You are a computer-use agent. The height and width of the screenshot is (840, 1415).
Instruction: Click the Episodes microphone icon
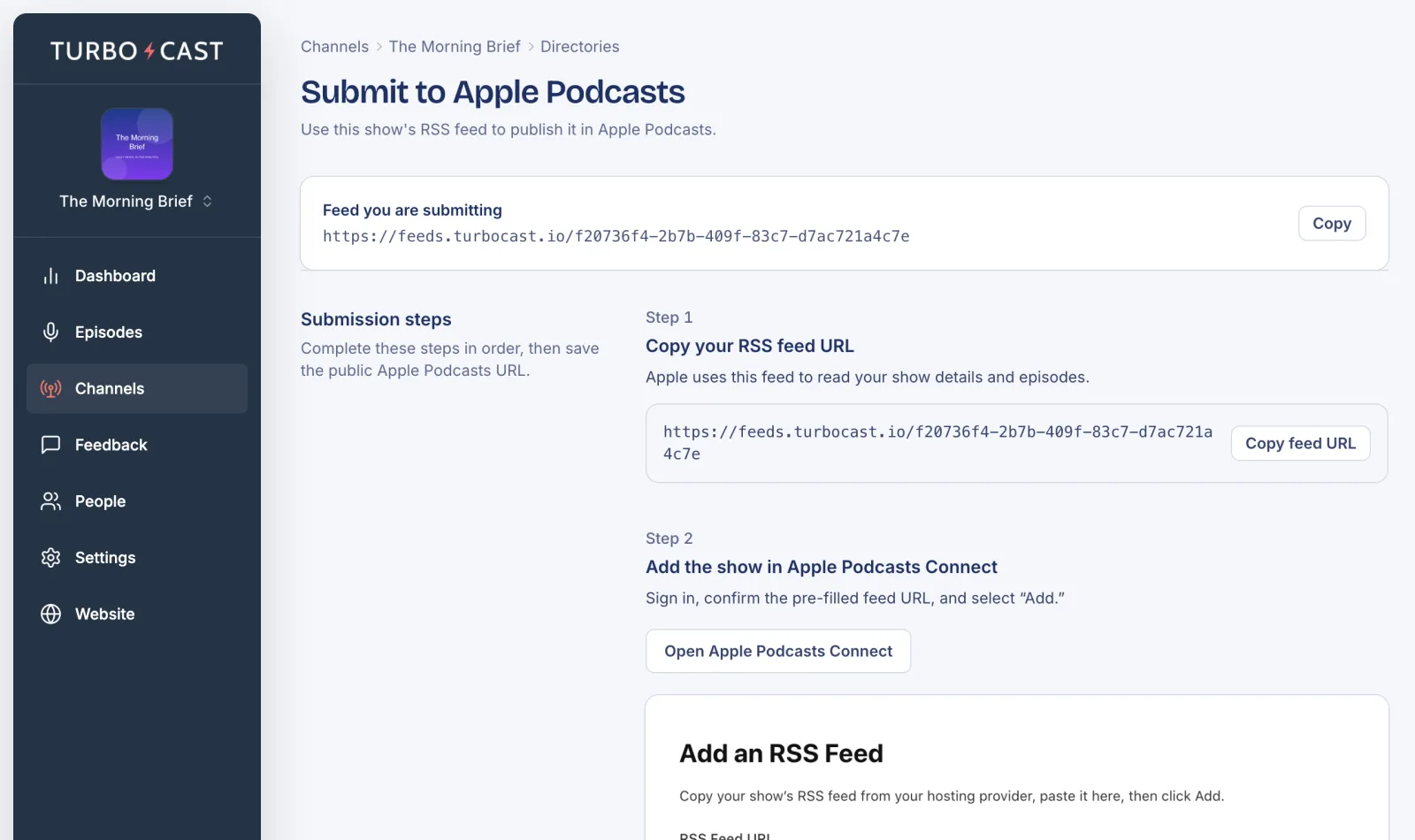(50, 332)
